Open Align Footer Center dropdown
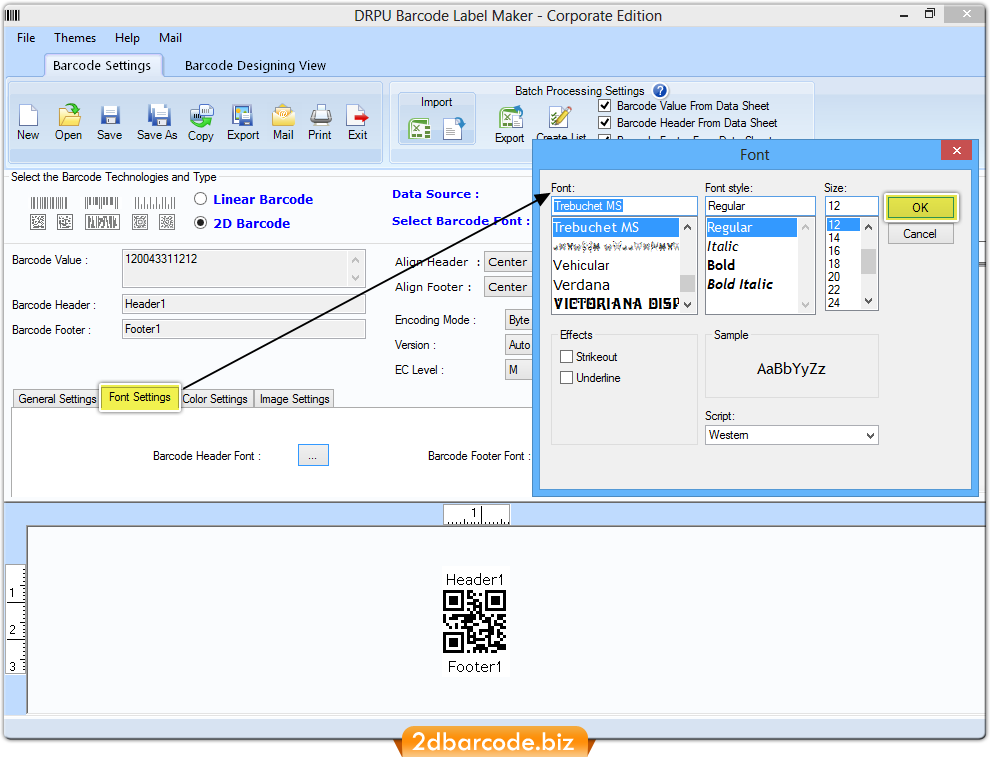 508,287
